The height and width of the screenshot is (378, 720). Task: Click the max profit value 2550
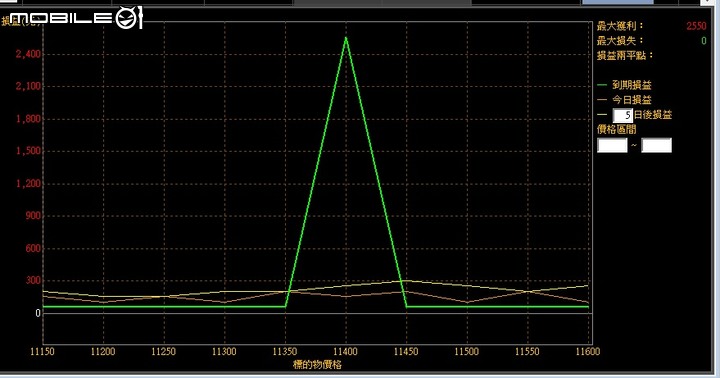pyautogui.click(x=696, y=26)
